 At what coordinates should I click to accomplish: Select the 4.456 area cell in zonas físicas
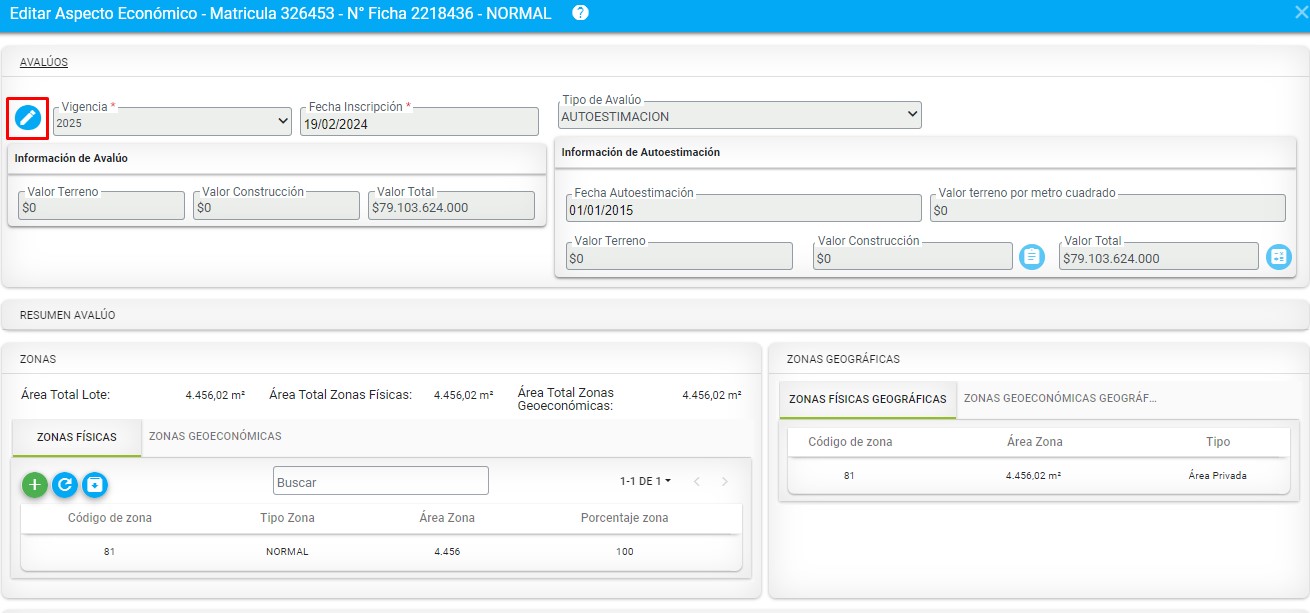[x=447, y=552]
